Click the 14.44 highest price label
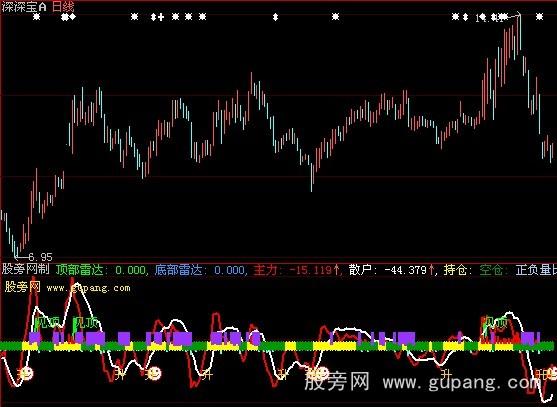The width and height of the screenshot is (557, 407). pos(491,17)
